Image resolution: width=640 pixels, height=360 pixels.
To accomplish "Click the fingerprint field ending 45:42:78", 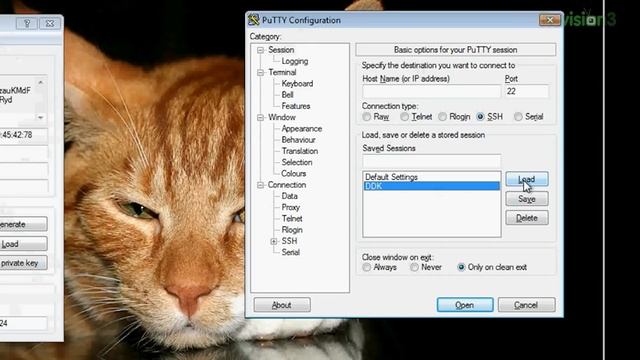I will pyautogui.click(x=23, y=135).
